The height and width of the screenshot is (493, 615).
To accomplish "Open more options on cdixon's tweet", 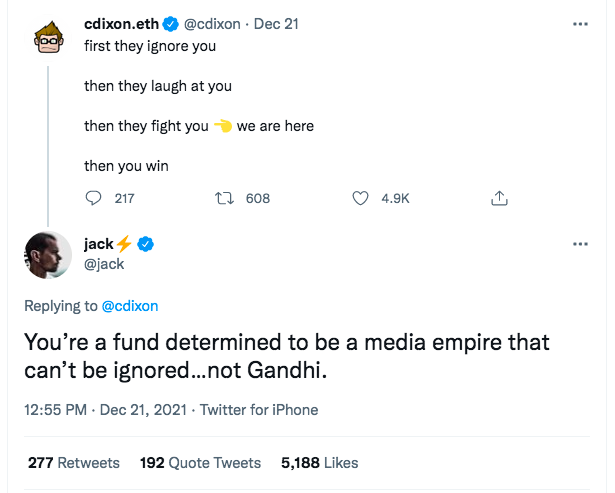I will point(579,24).
